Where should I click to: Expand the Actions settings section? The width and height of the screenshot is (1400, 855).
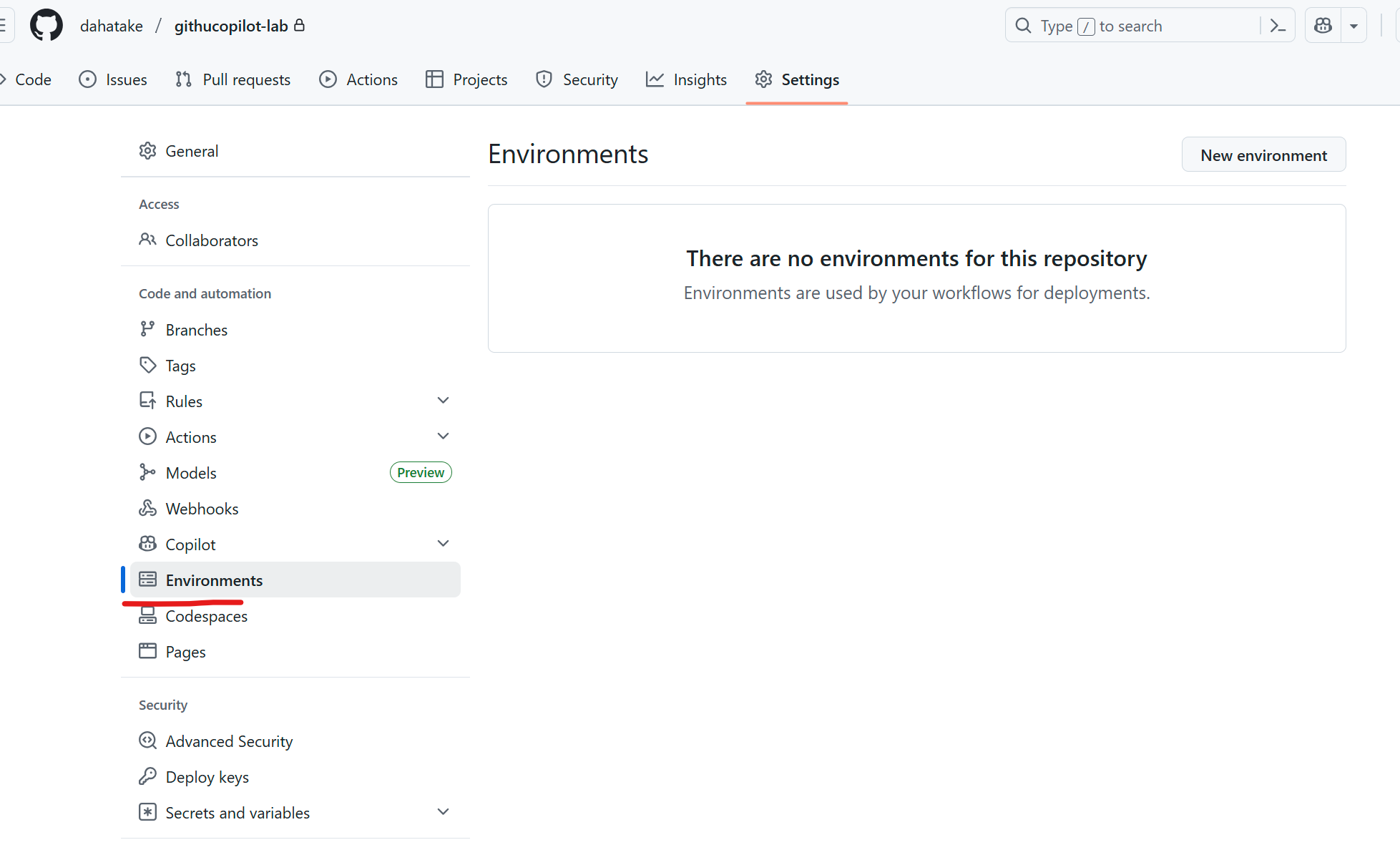pos(443,436)
